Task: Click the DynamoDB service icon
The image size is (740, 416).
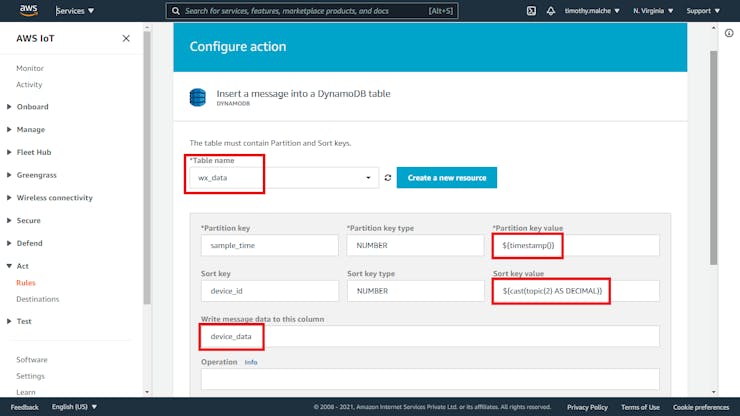Action: click(198, 97)
